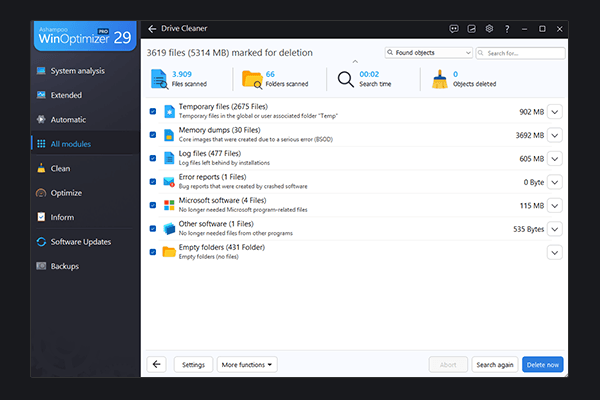The width and height of the screenshot is (600, 400).
Task: Uncheck the Microsoft software checkbox
Action: (x=153, y=205)
